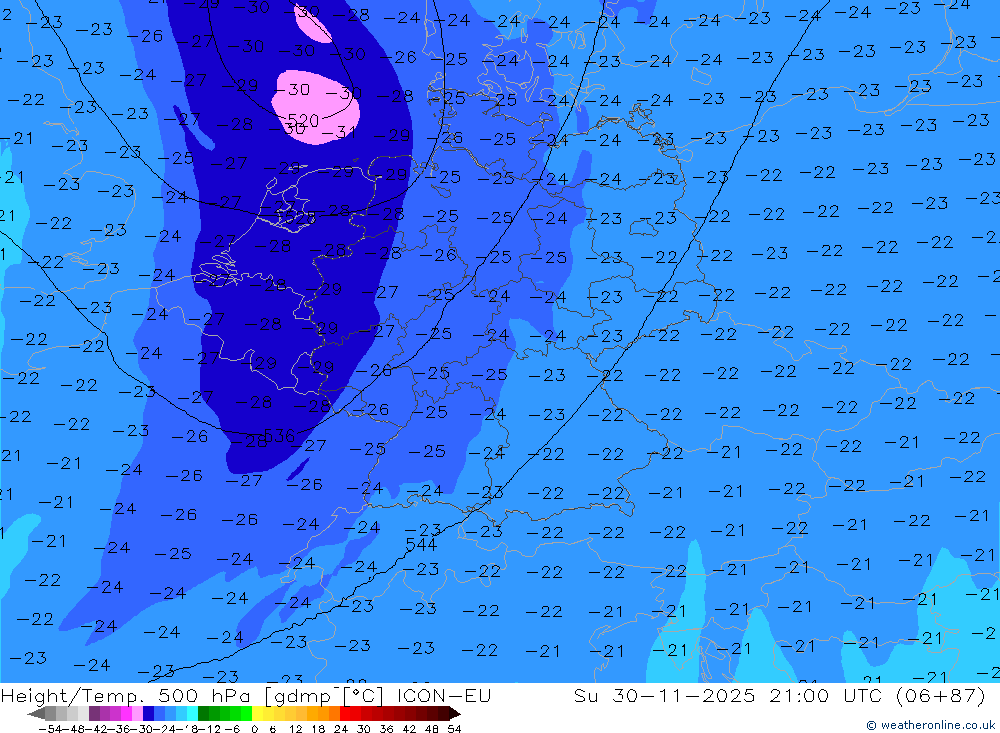Screen dimensions: 1000x733
Task: Click the yellow legend swatch above 0
Action: tap(257, 713)
